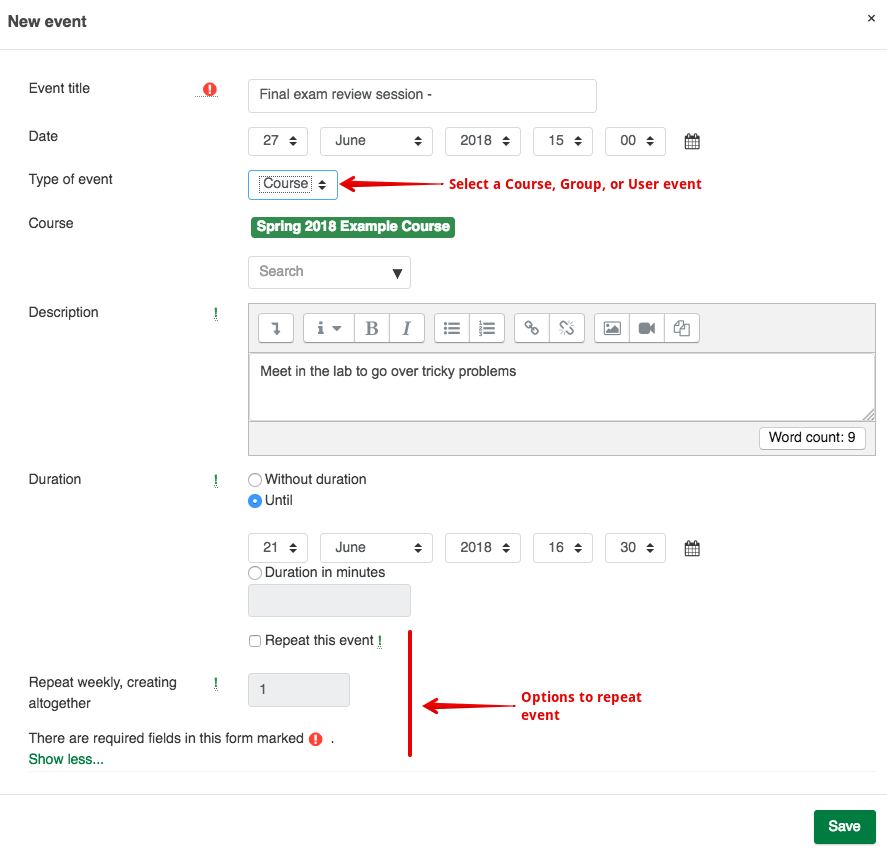Open the manage files icon
Image resolution: width=887 pixels, height=856 pixels.
click(682, 328)
